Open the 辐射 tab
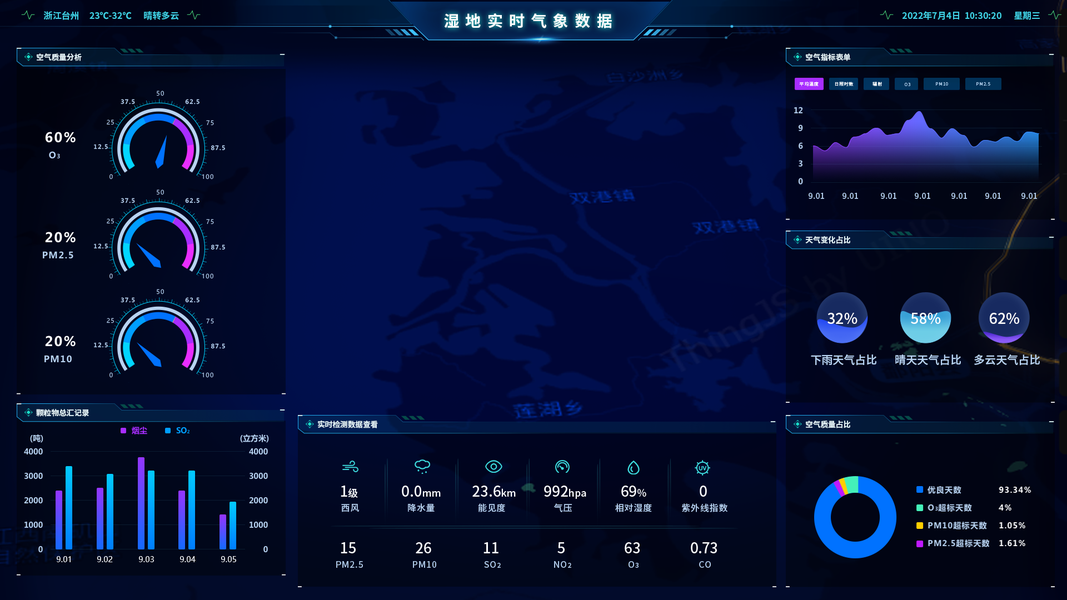The height and width of the screenshot is (600, 1067). [x=876, y=84]
